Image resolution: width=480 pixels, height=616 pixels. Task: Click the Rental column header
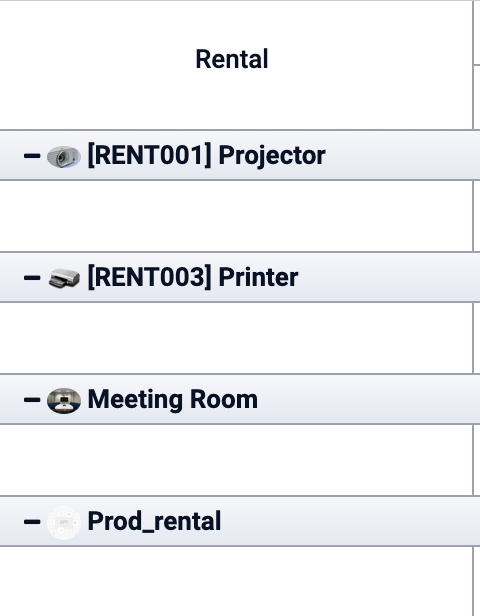pyautogui.click(x=232, y=59)
